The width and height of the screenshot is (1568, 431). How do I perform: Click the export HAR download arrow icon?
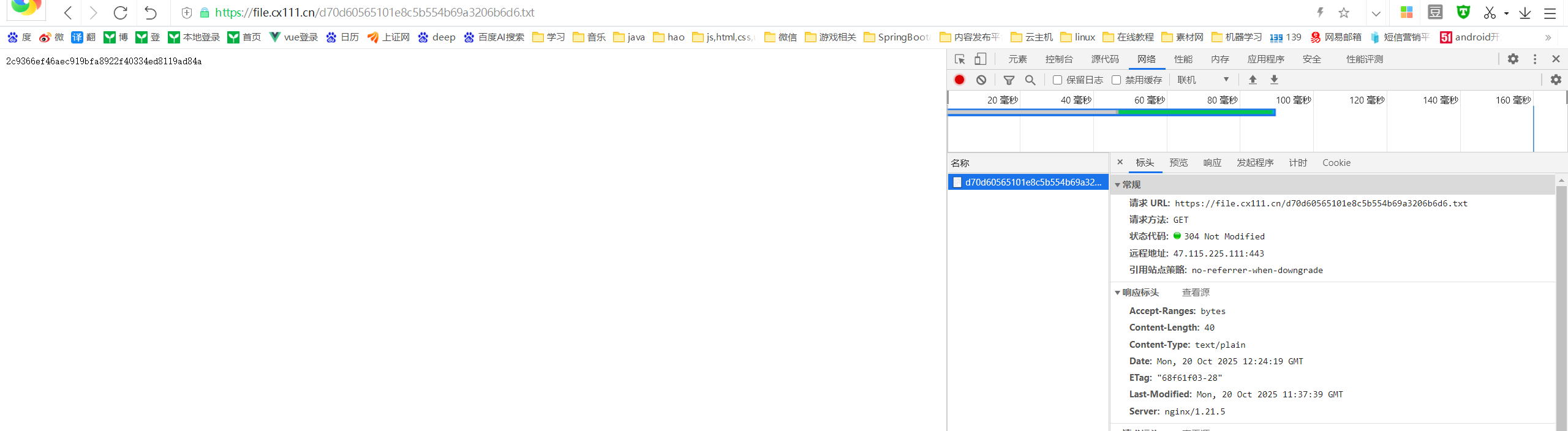pos(1274,80)
